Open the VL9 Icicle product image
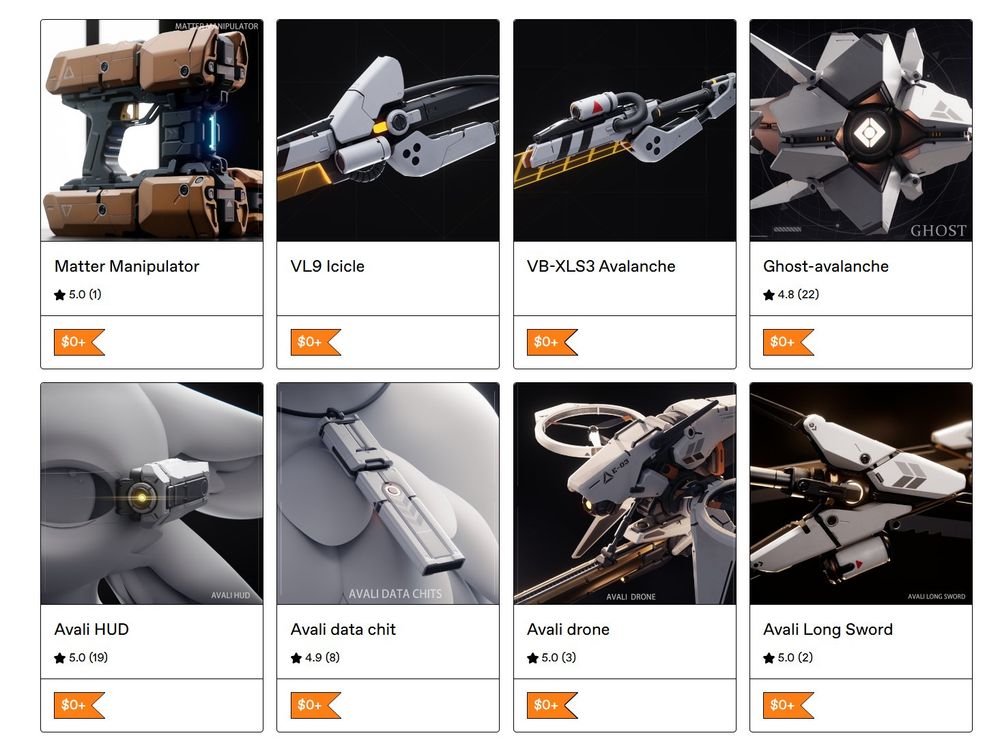Viewport: 1000px width, 742px height. coord(388,130)
